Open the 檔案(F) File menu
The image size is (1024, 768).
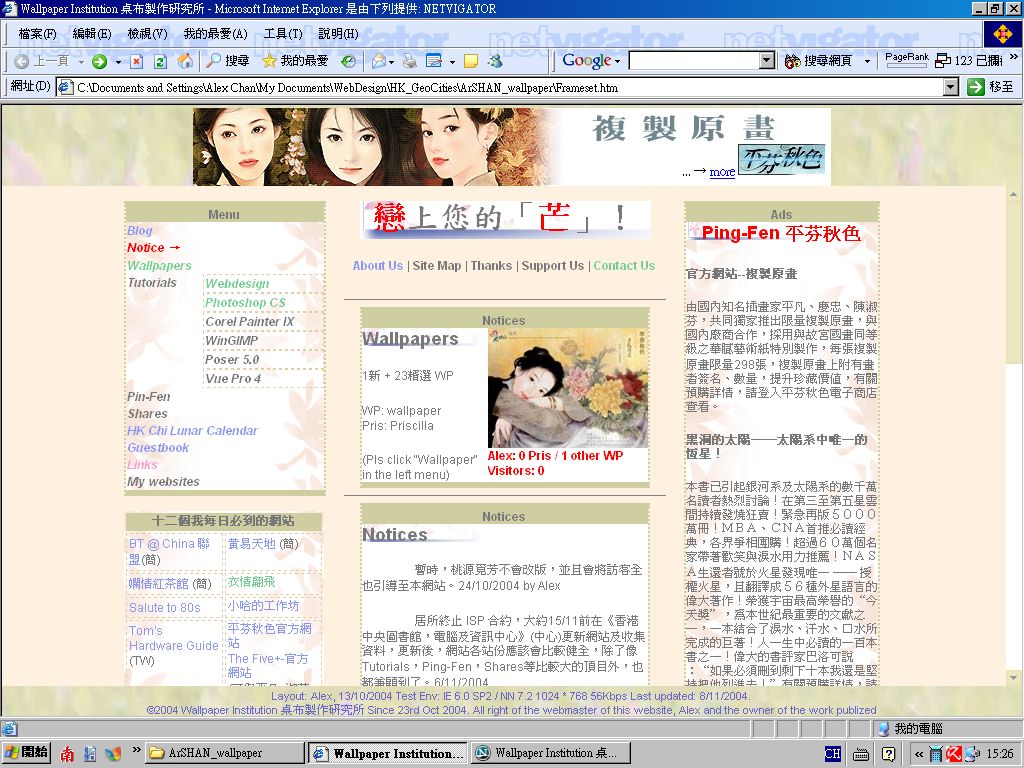point(37,34)
